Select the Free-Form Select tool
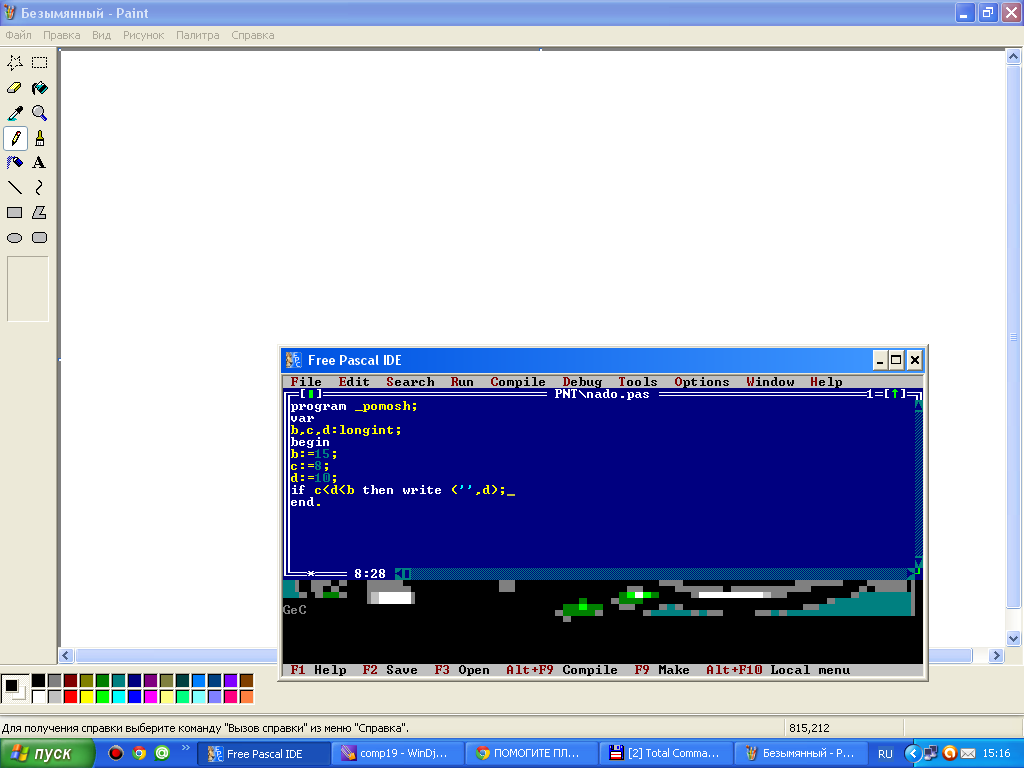The image size is (1024, 768). pos(15,63)
